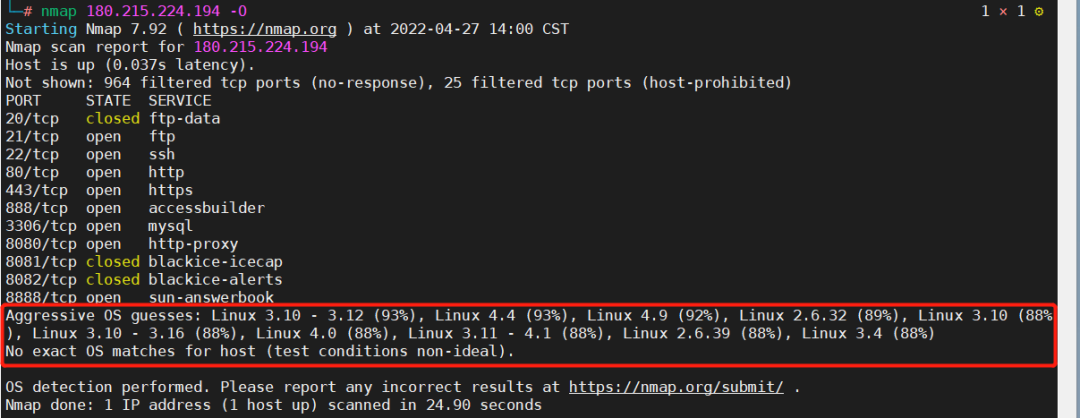Open the https://nmap.org/submit/ link
The width and height of the screenshot is (1080, 418).
point(676,387)
